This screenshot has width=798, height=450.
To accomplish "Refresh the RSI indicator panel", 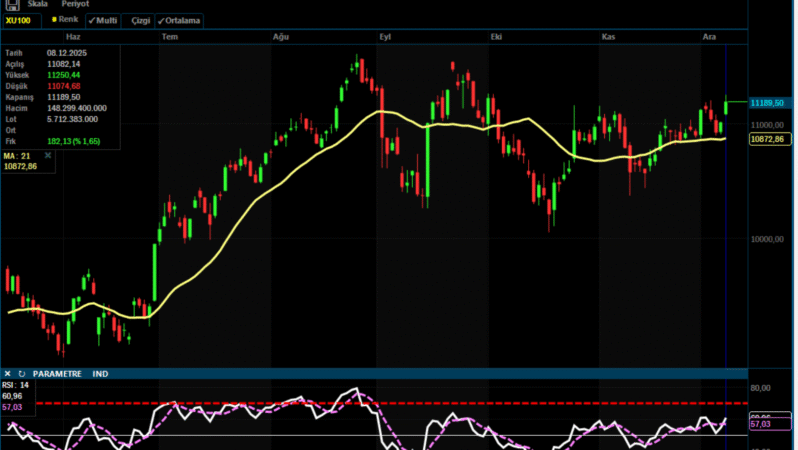I will point(22,374).
